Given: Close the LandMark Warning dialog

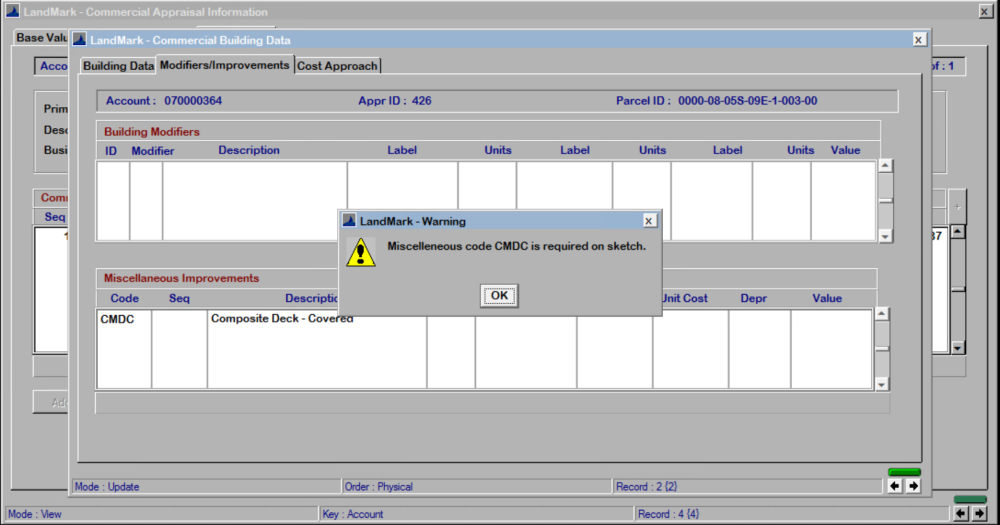Looking at the screenshot, I should [x=649, y=221].
